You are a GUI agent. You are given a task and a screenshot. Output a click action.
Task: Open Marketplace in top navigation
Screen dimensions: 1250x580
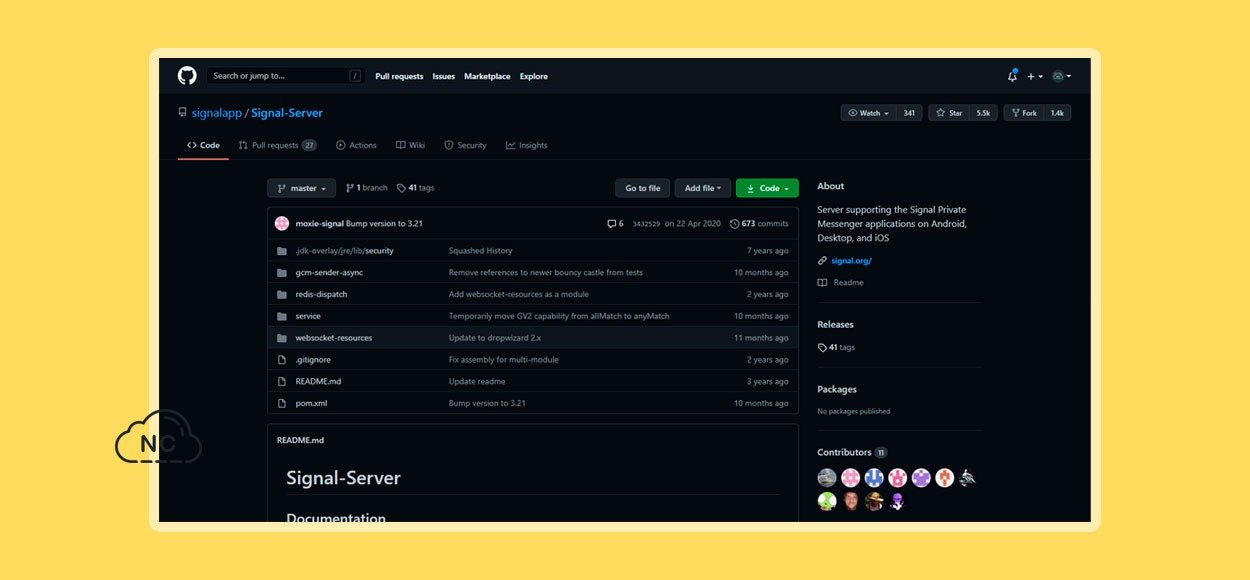pyautogui.click(x=487, y=76)
